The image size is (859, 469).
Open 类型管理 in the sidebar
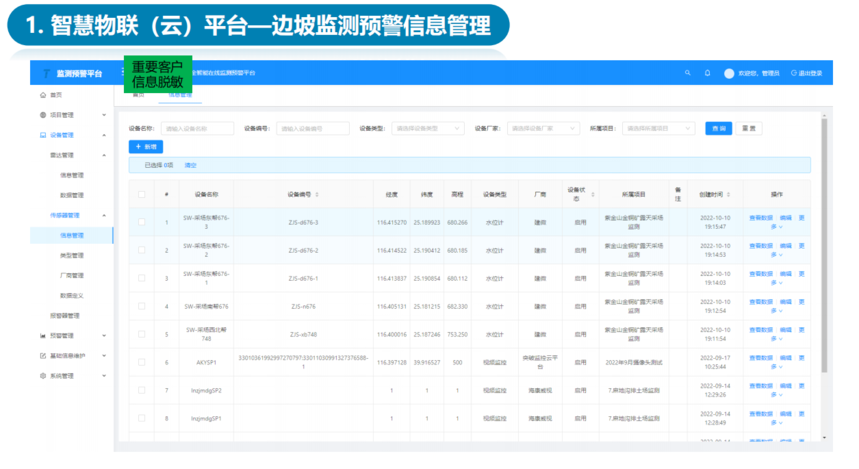(x=72, y=255)
